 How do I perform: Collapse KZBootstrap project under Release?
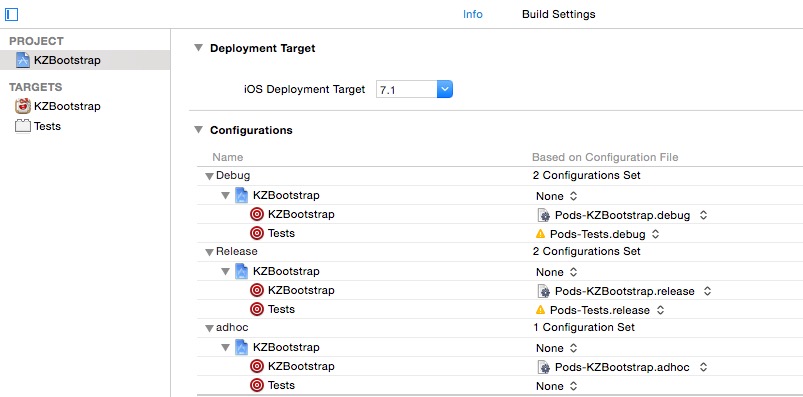tap(225, 271)
